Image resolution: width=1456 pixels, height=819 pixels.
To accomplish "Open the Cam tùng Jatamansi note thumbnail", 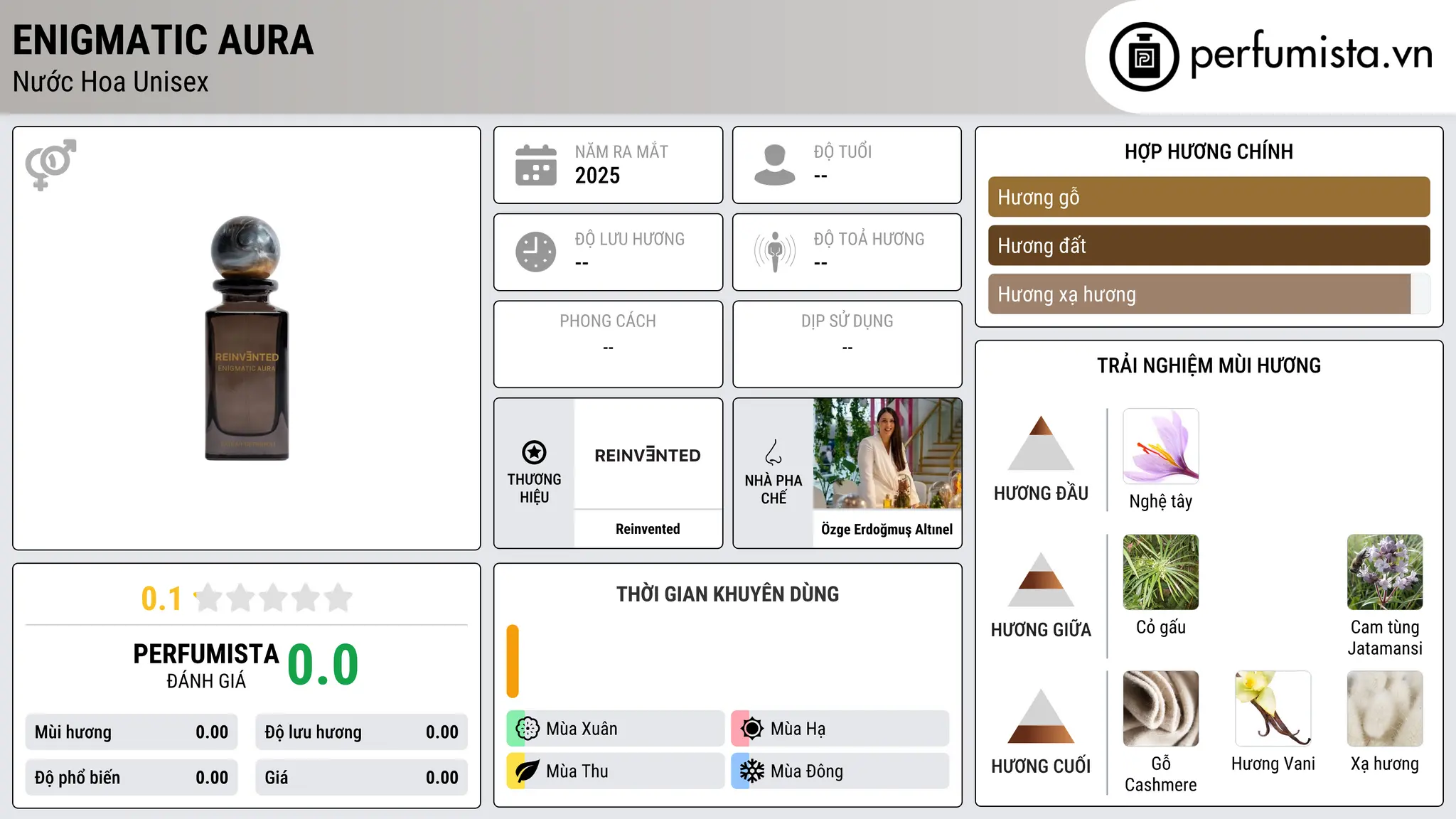I will (1385, 572).
